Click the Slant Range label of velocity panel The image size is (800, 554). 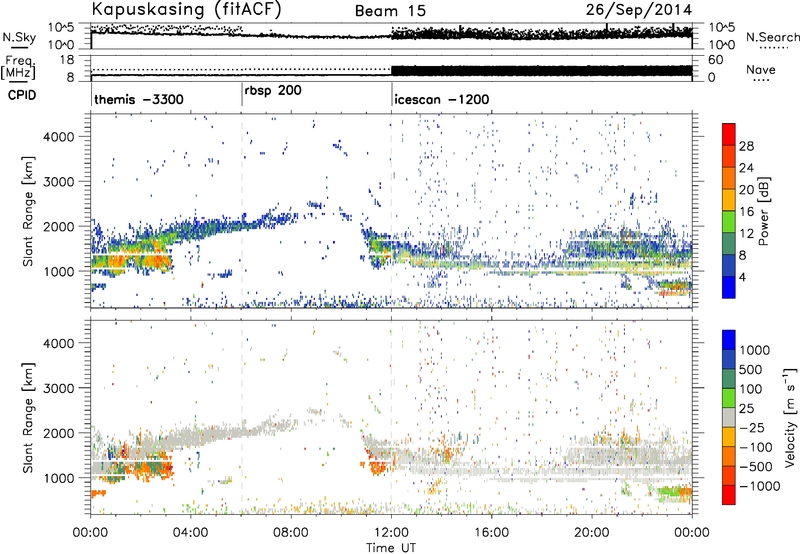29,418
